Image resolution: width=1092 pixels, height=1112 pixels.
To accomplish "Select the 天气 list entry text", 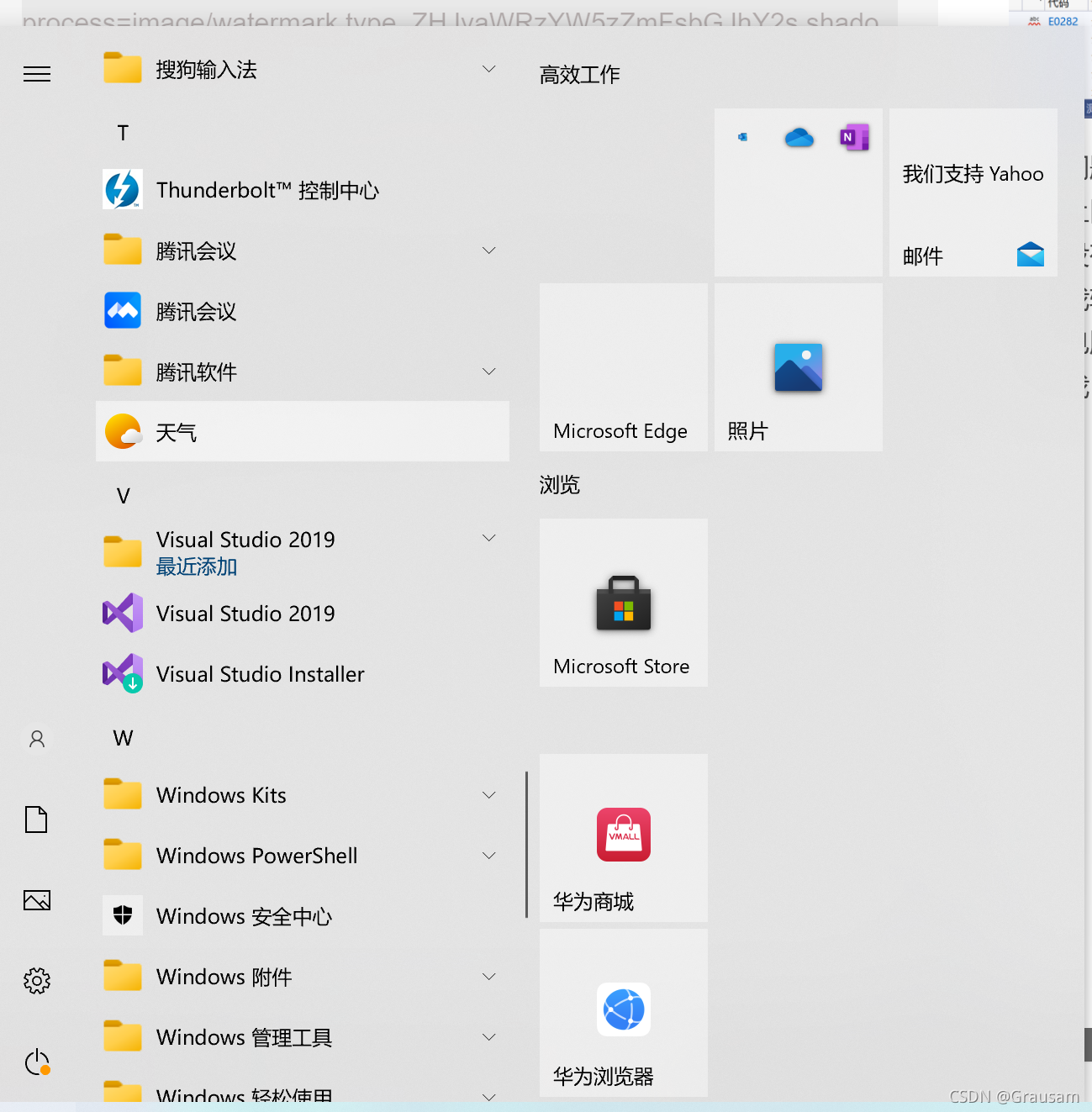I will pos(177,433).
